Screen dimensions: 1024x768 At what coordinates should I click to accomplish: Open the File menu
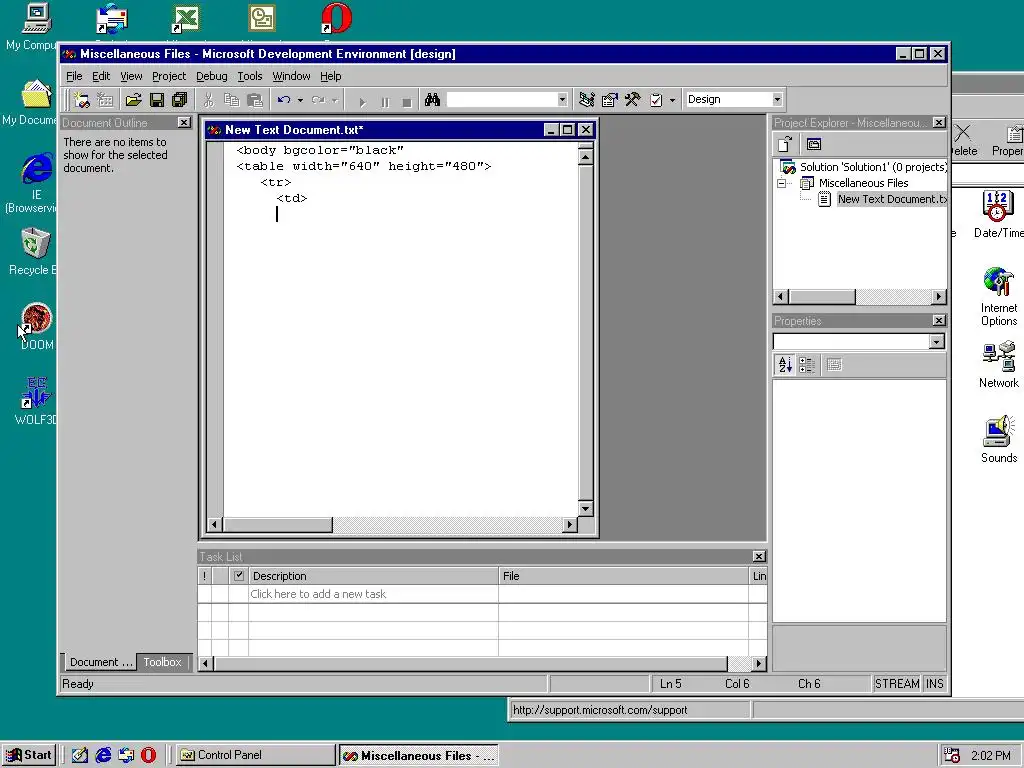(x=74, y=76)
